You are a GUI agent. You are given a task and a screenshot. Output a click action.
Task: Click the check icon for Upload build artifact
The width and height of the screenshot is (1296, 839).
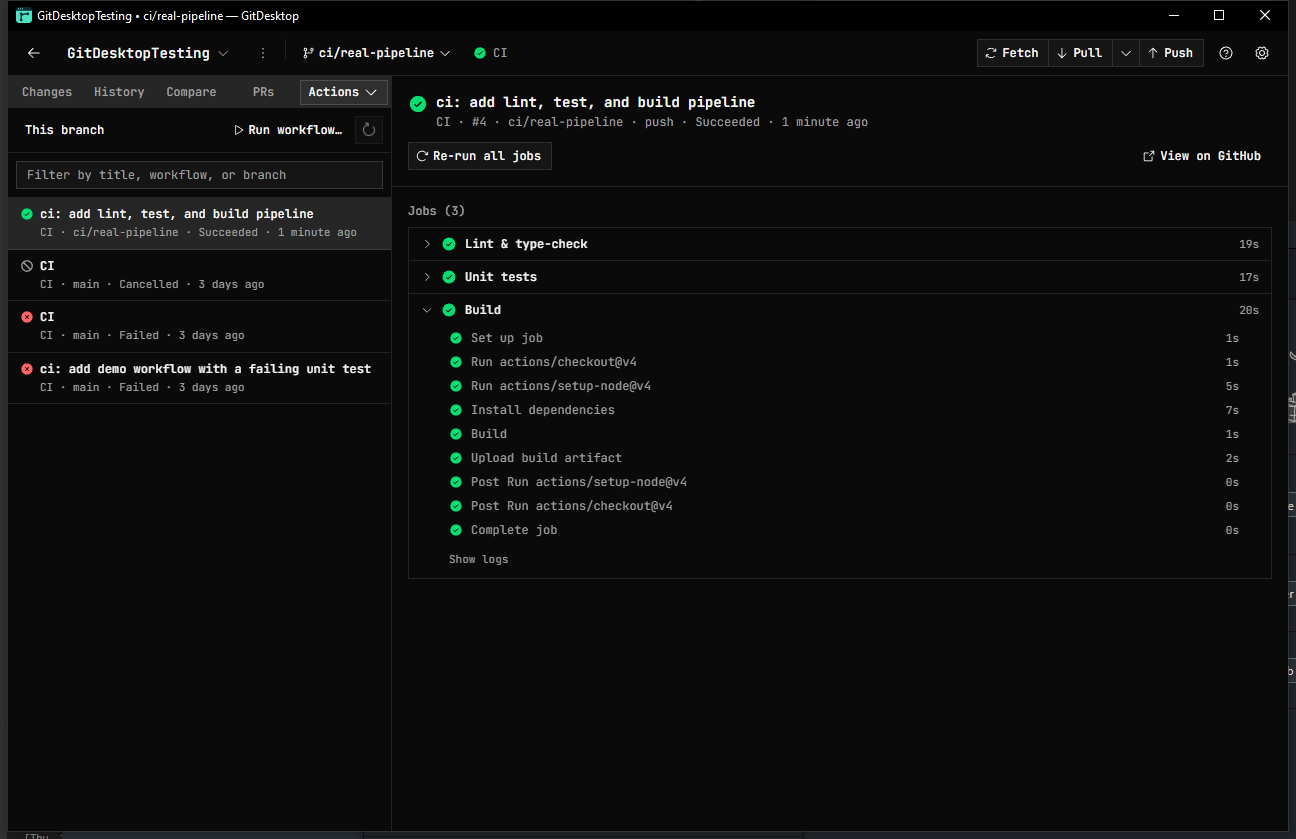(456, 458)
